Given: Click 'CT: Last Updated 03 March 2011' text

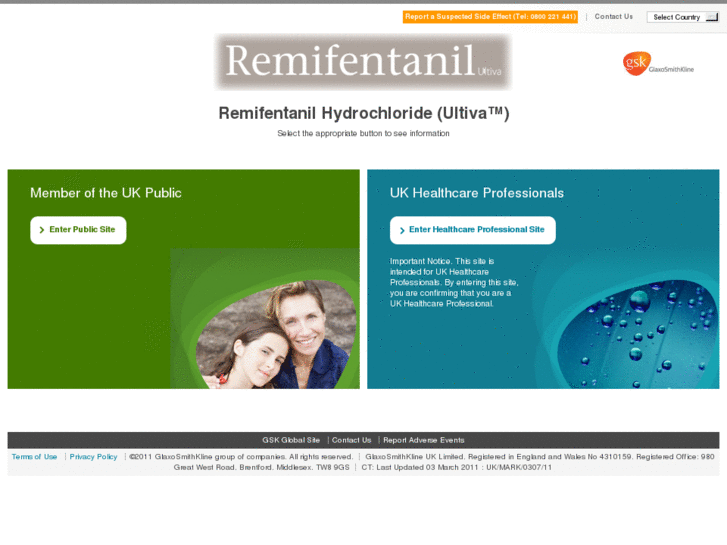Looking at the screenshot, I should click(419, 468).
